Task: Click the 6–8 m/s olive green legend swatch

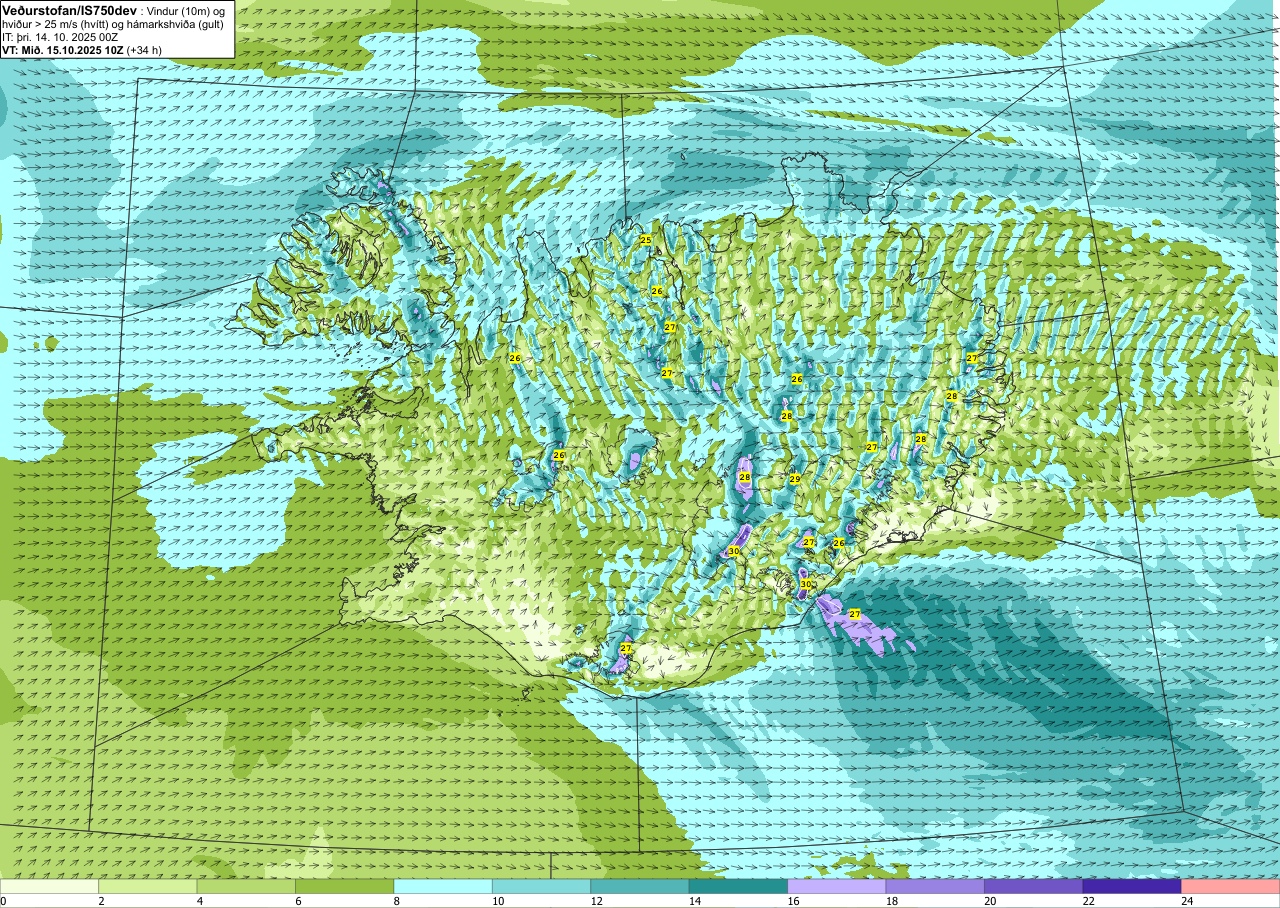Action: click(344, 886)
